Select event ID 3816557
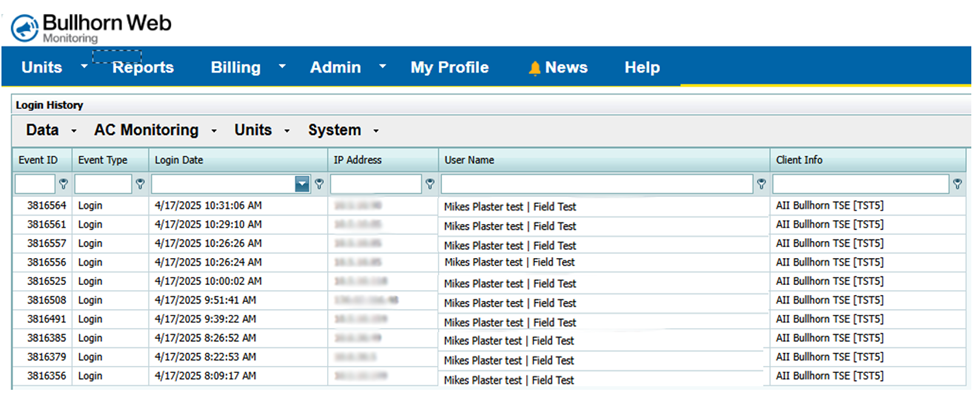 (x=46, y=243)
